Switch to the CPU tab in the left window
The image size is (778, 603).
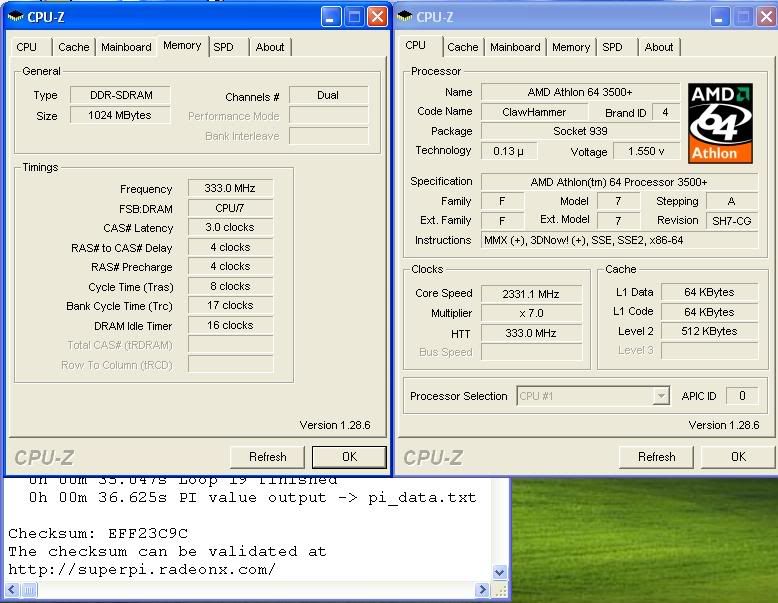pos(27,47)
